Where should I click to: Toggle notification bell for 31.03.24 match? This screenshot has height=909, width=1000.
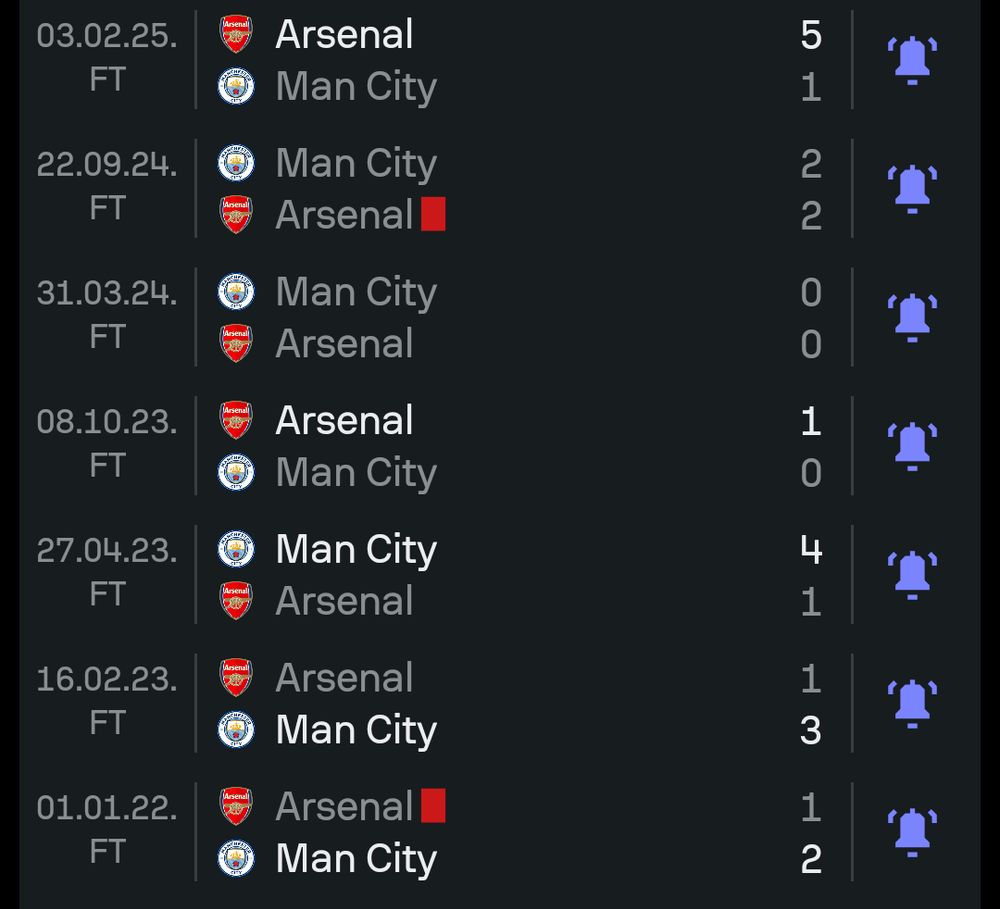point(912,318)
